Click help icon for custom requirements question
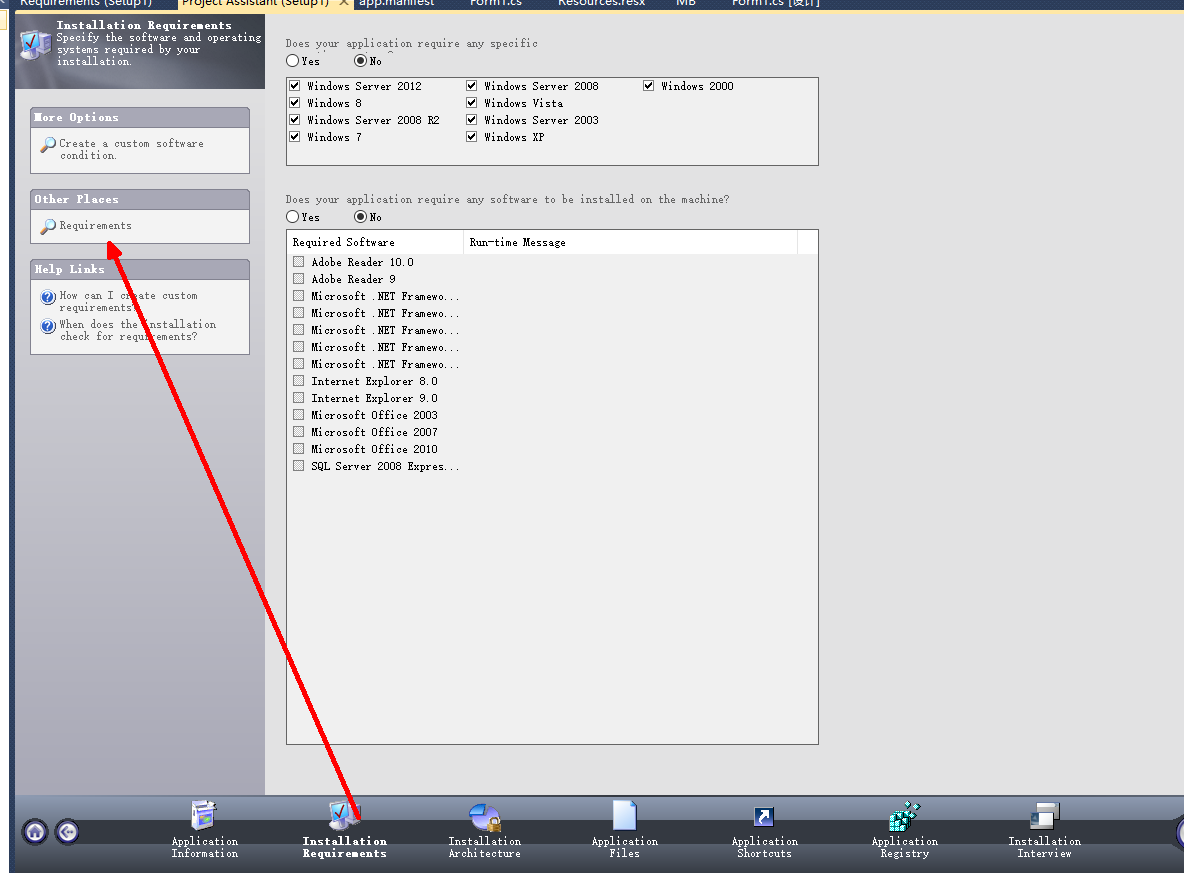The width and height of the screenshot is (1184, 873). point(48,297)
